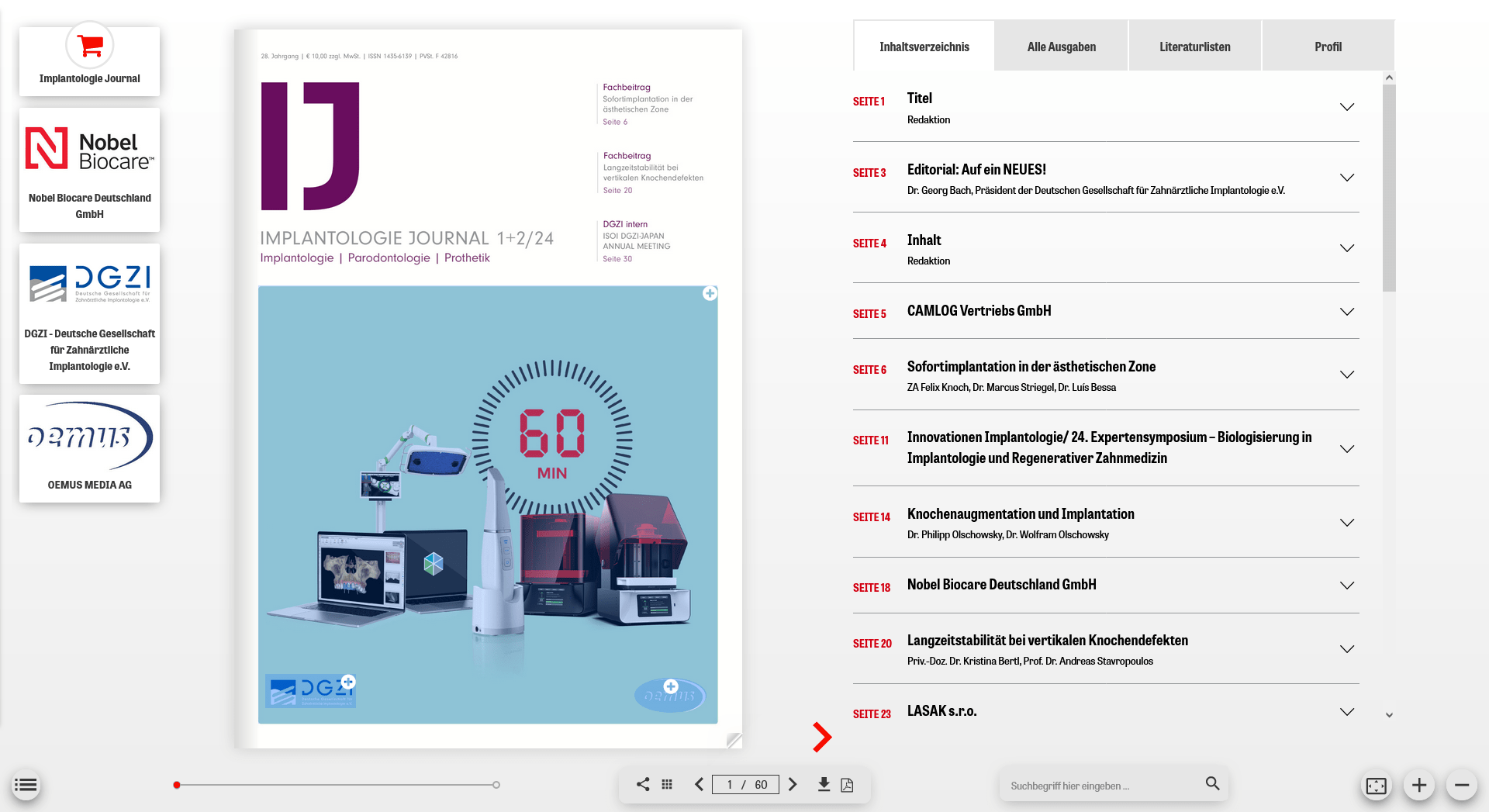The width and height of the screenshot is (1489, 812).
Task: Switch to the Inhaltsverzeichnis tab
Action: click(x=924, y=47)
